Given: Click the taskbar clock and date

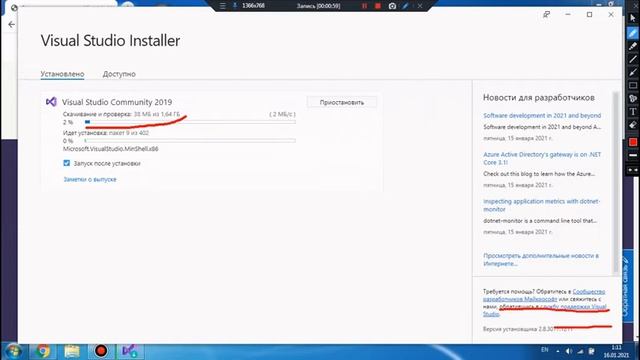Looking at the screenshot, I should click(616, 351).
